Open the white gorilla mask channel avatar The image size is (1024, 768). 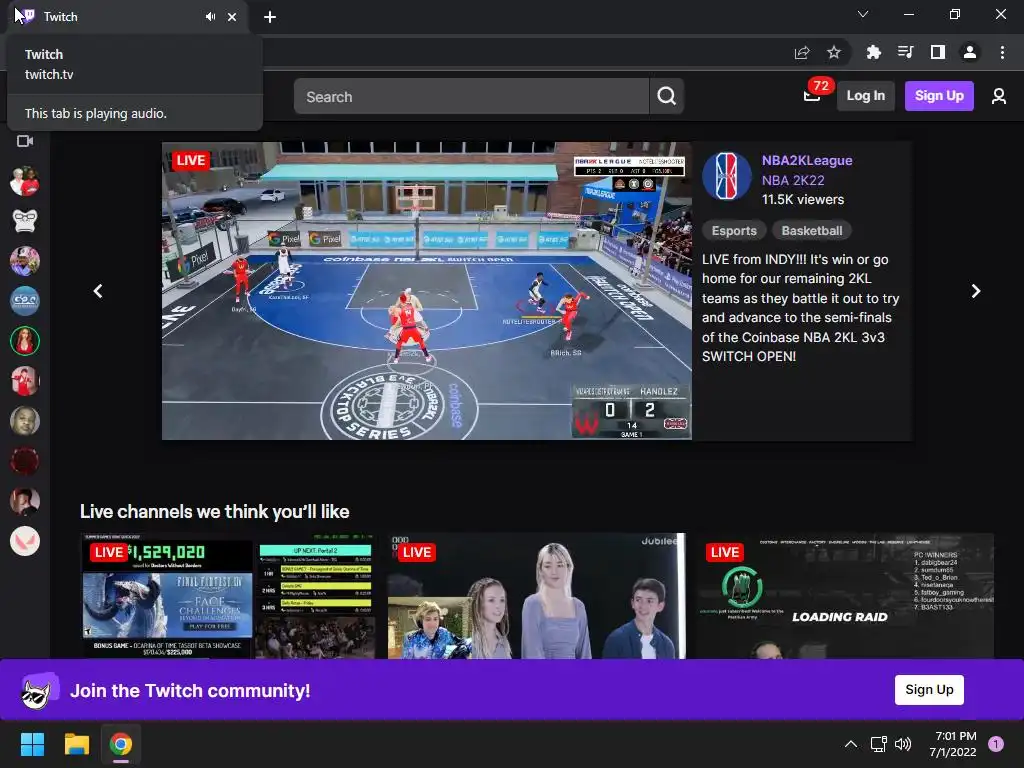25,221
